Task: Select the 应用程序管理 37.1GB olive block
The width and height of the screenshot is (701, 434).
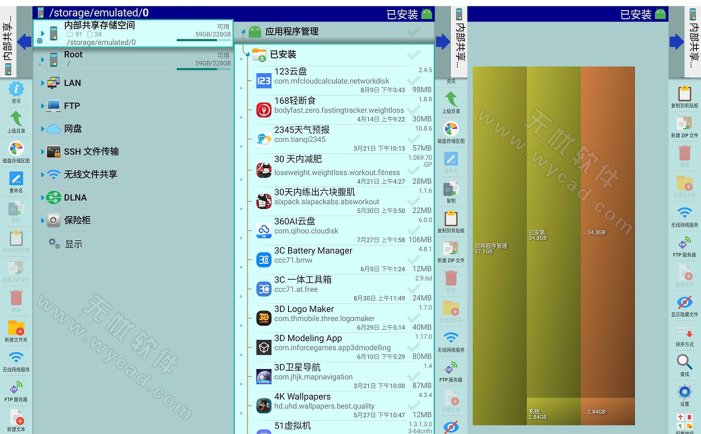Action: 500,245
